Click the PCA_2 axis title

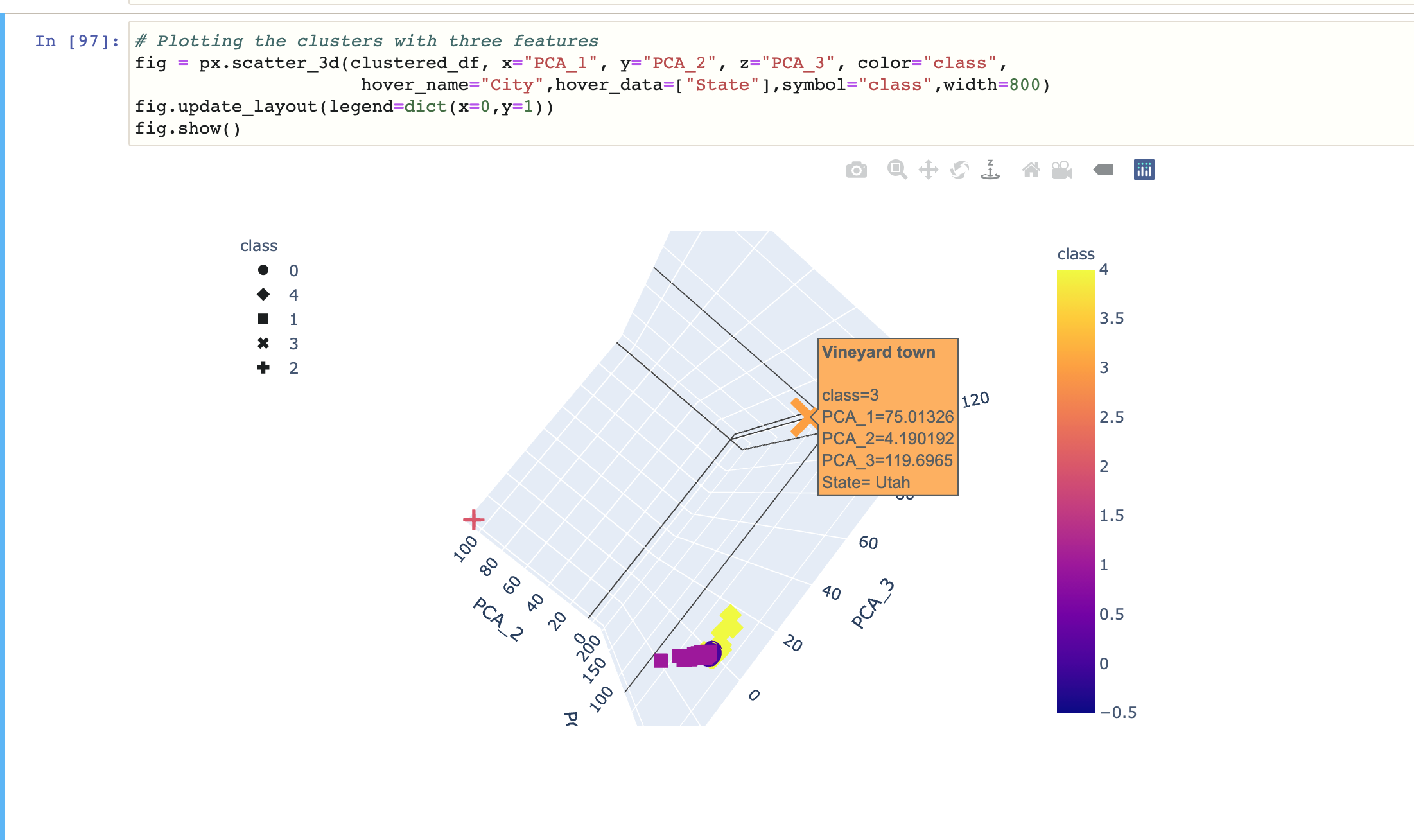pyautogui.click(x=498, y=618)
